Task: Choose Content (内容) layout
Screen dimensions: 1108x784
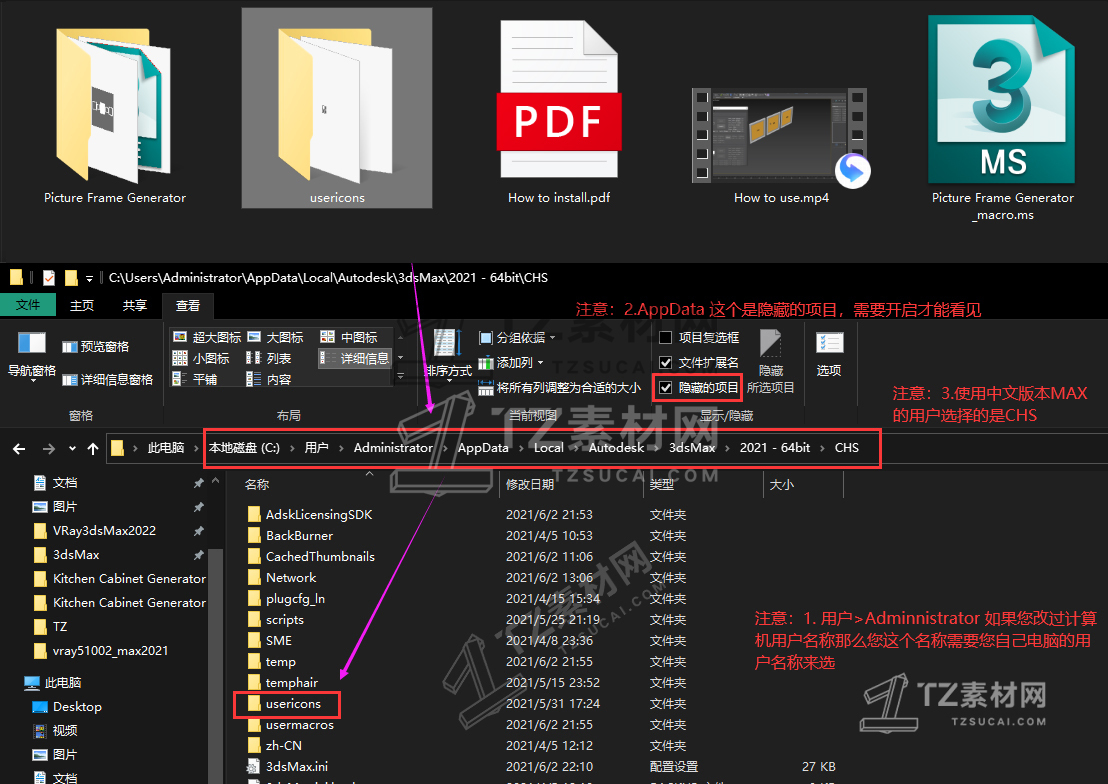Action: coord(269,380)
